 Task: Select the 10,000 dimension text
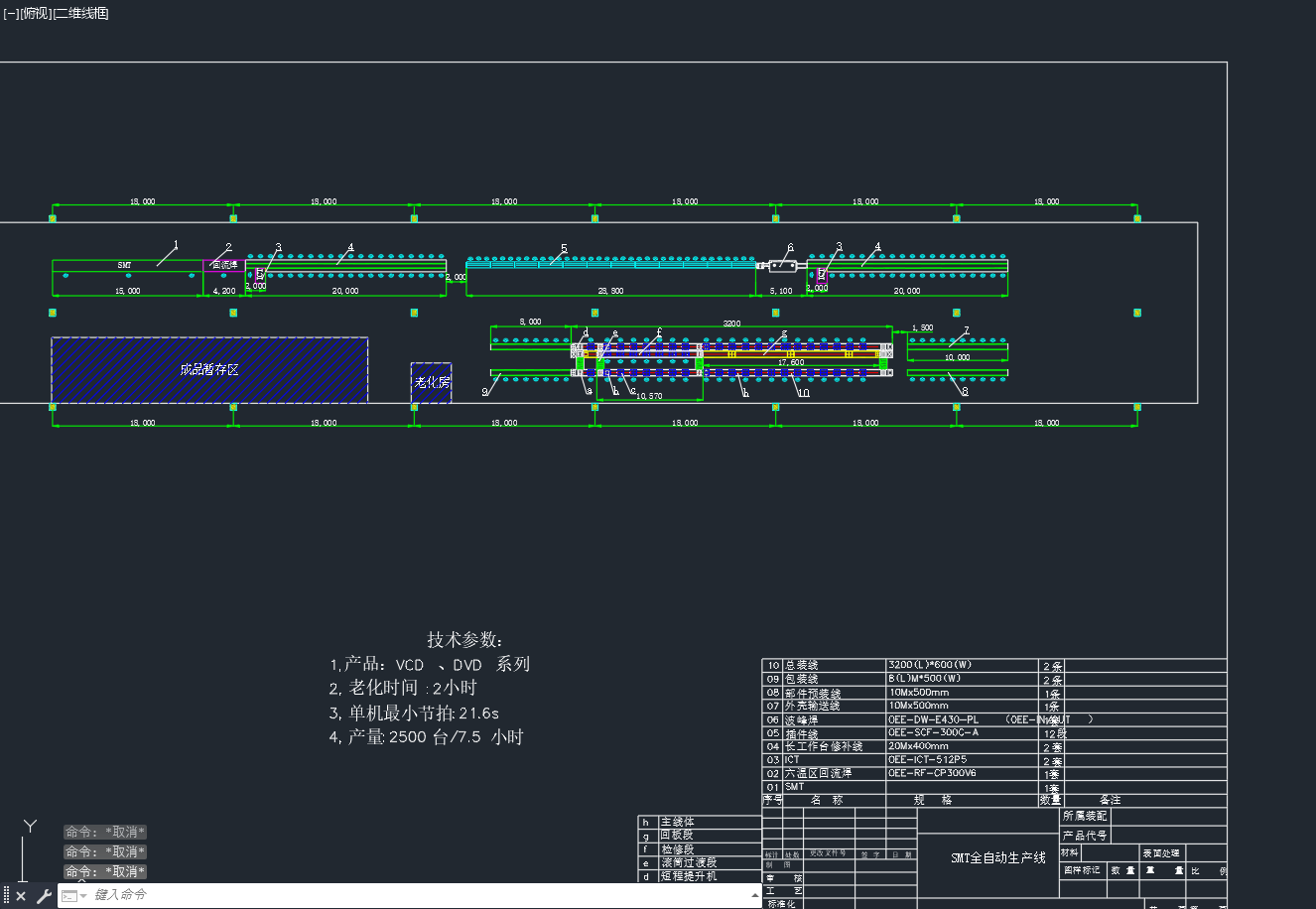coord(958,357)
